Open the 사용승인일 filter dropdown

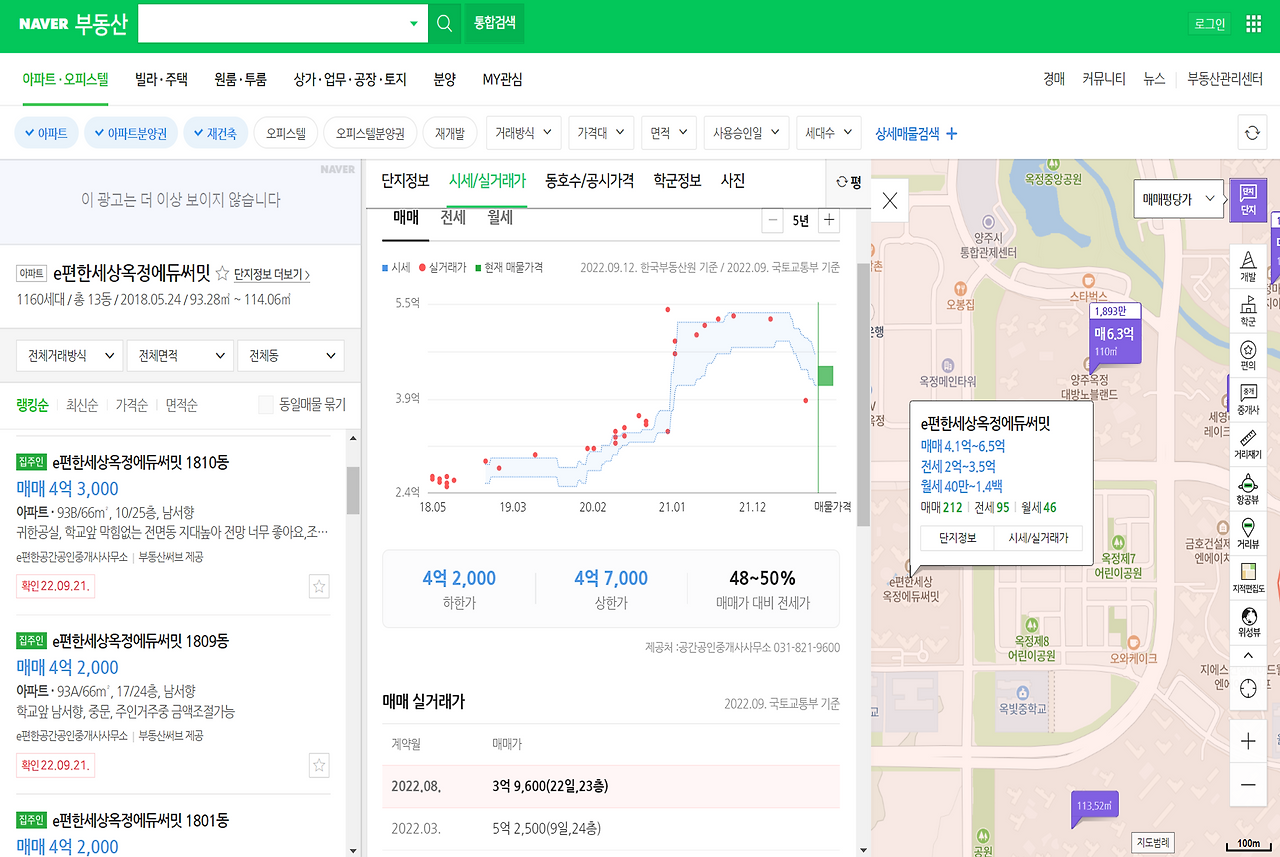pos(746,133)
